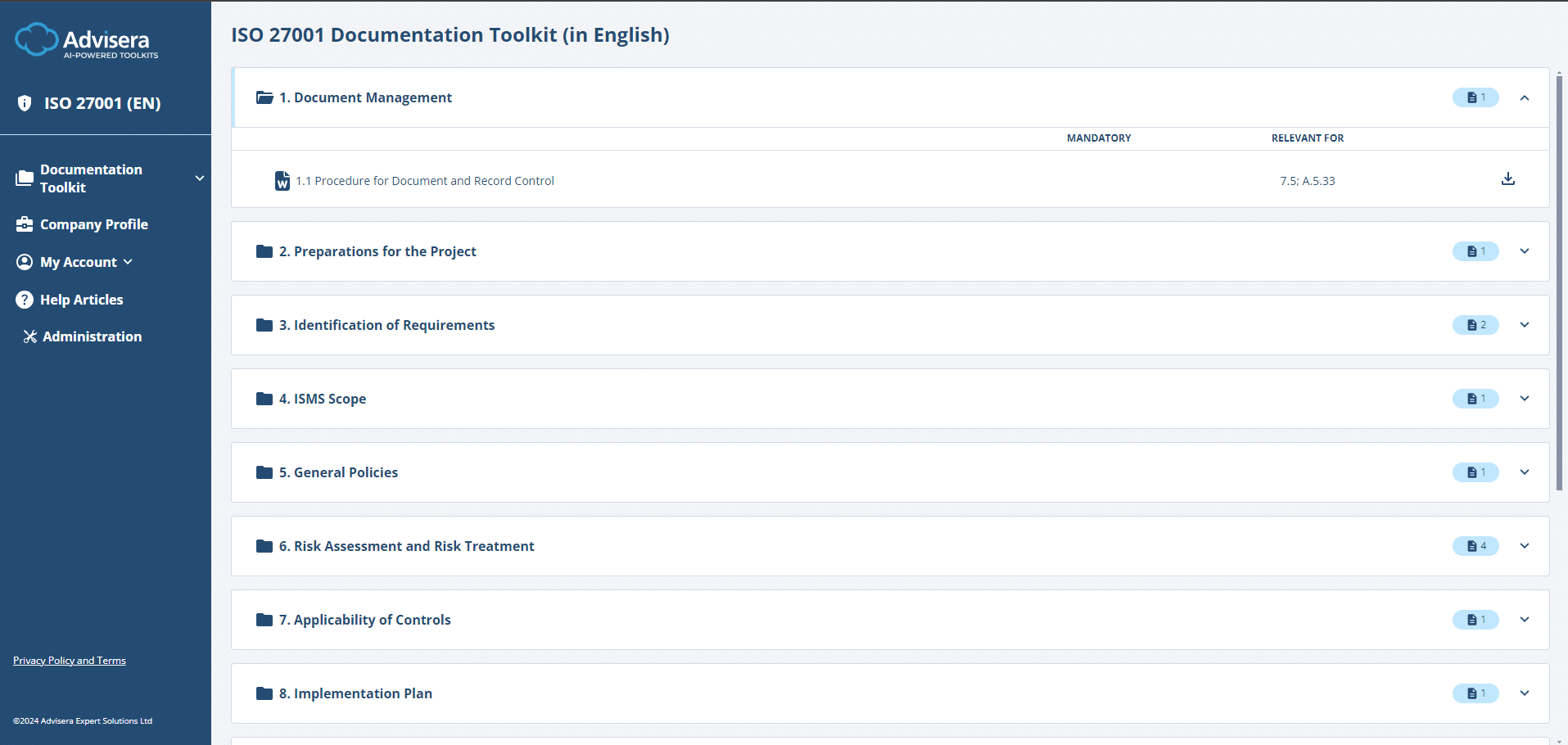Expand the Documentation Toolkit sidebar menu
This screenshot has width=1568, height=745.
click(199, 178)
